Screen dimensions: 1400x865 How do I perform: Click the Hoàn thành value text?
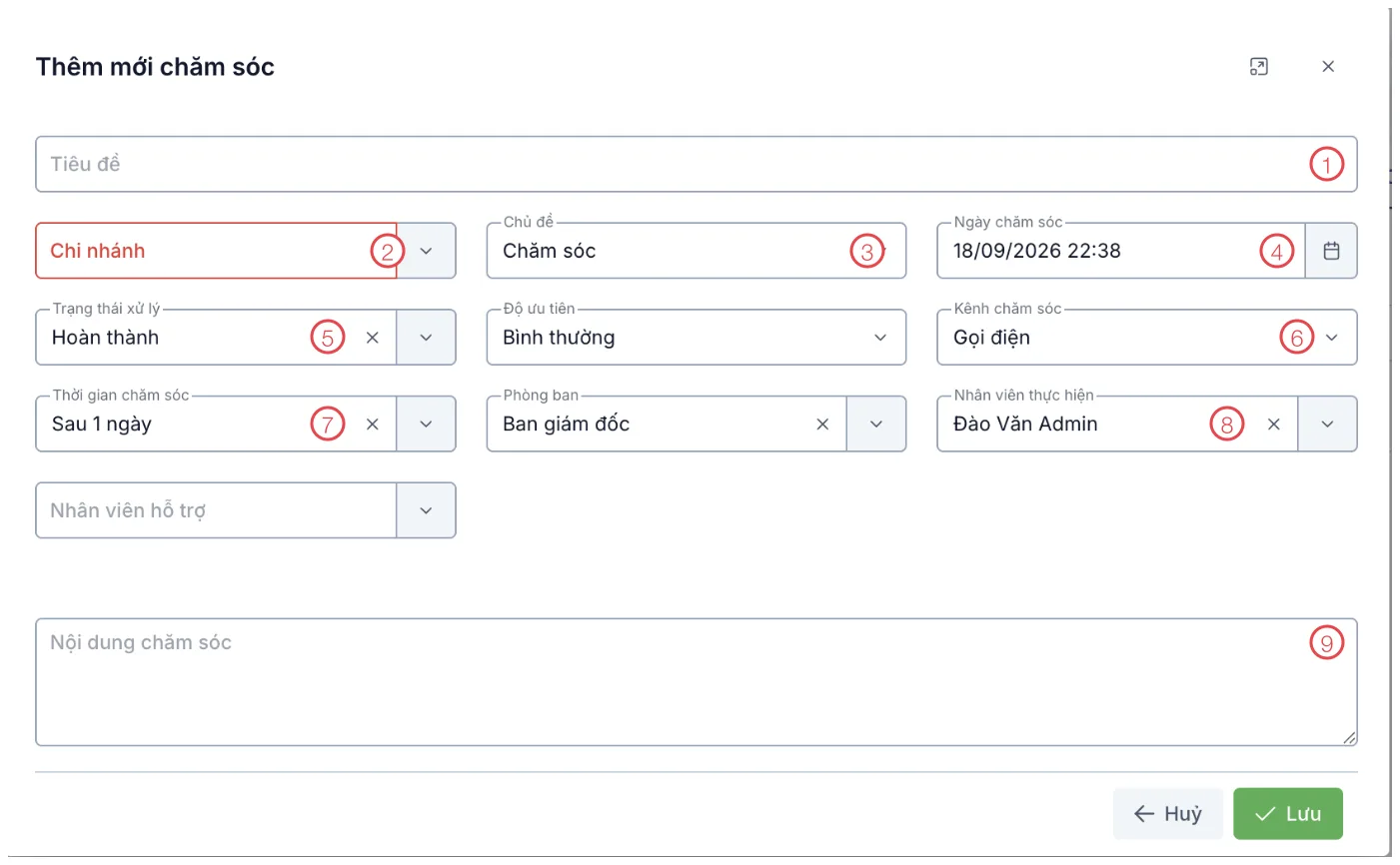[105, 338]
